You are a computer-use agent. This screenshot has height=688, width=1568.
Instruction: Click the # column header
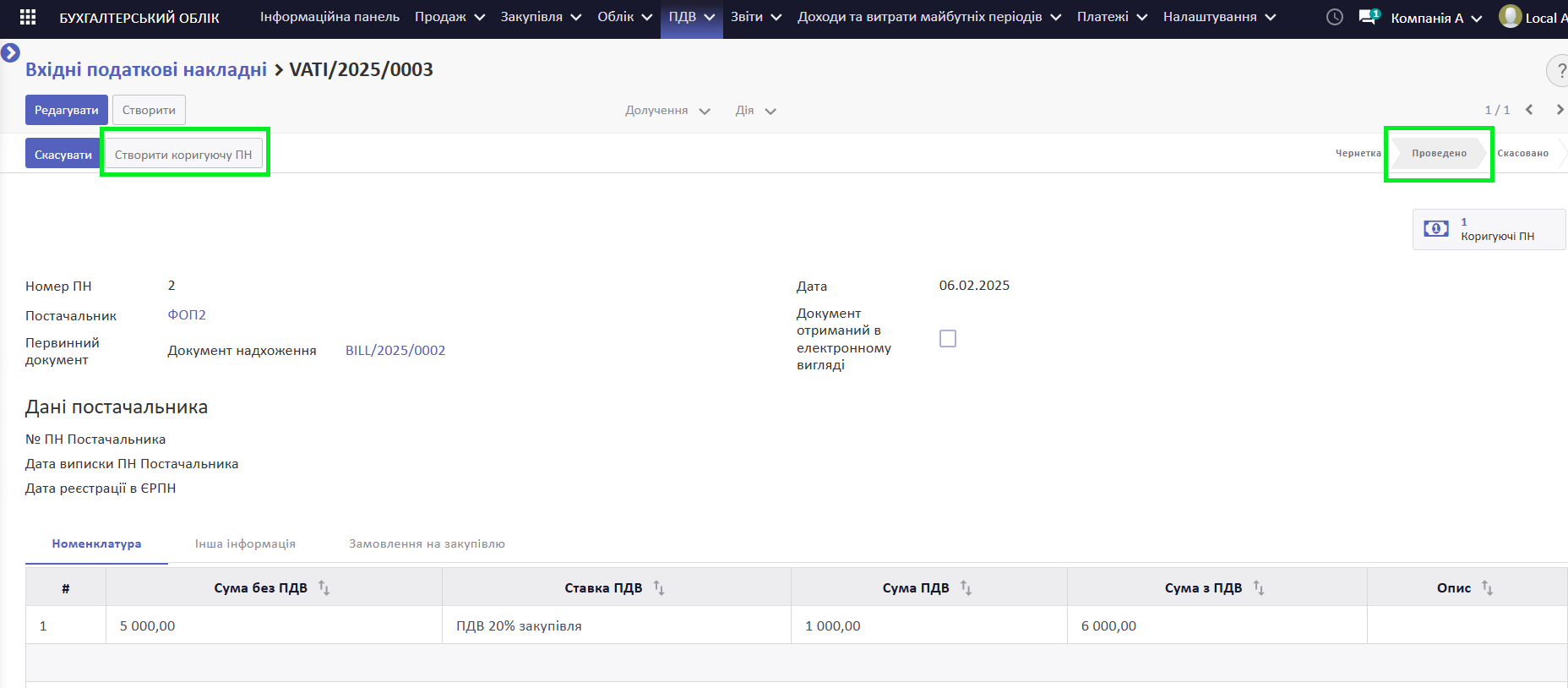point(66,587)
